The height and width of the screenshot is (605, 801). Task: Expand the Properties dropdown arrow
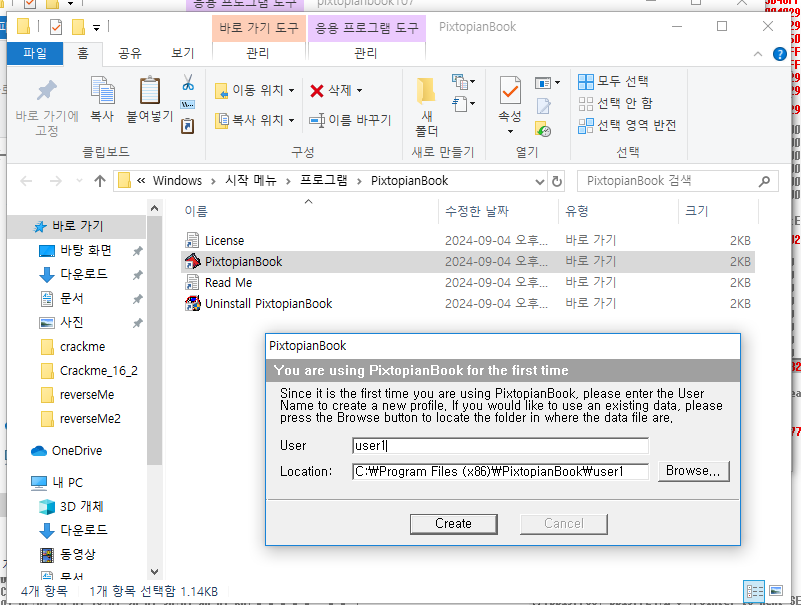[510, 132]
